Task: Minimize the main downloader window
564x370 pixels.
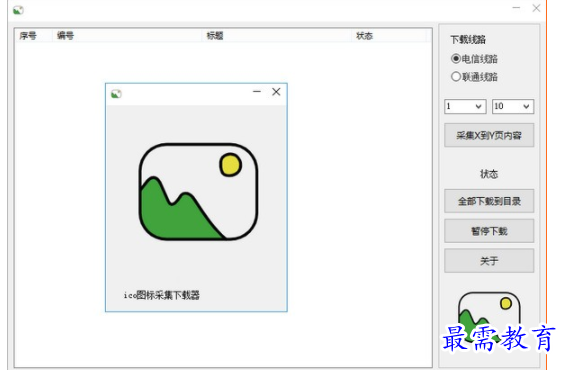Action: 516,8
